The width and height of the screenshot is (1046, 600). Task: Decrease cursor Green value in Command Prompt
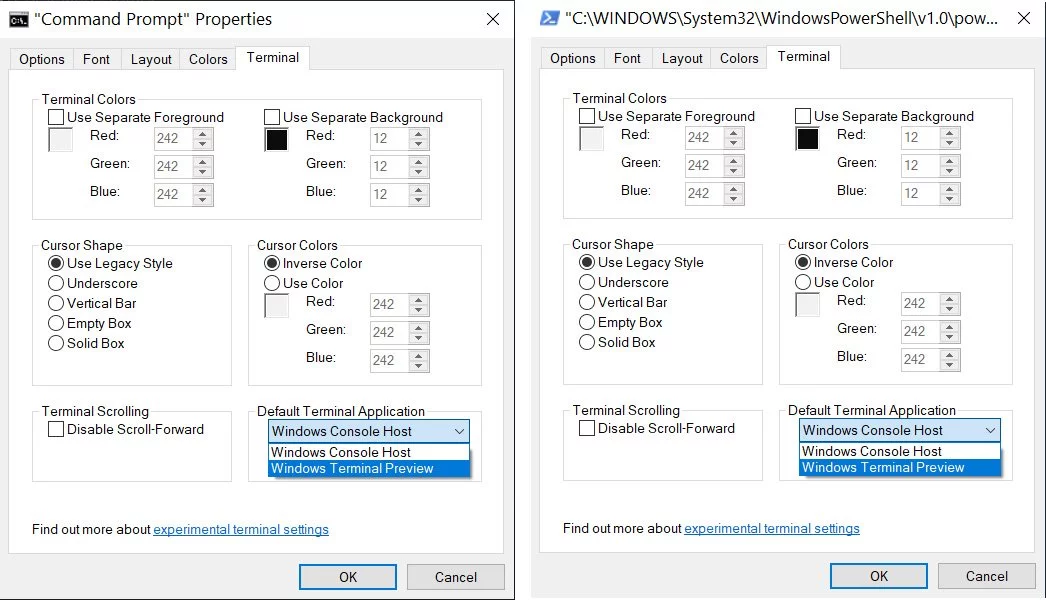pyautogui.click(x=418, y=338)
